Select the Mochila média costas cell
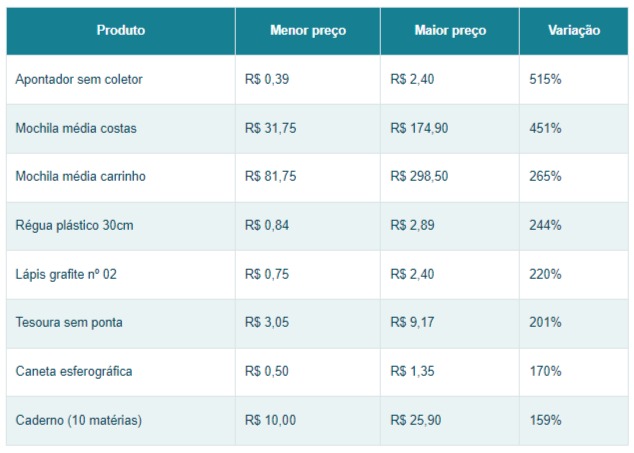This screenshot has height=453, width=634. 77,129
